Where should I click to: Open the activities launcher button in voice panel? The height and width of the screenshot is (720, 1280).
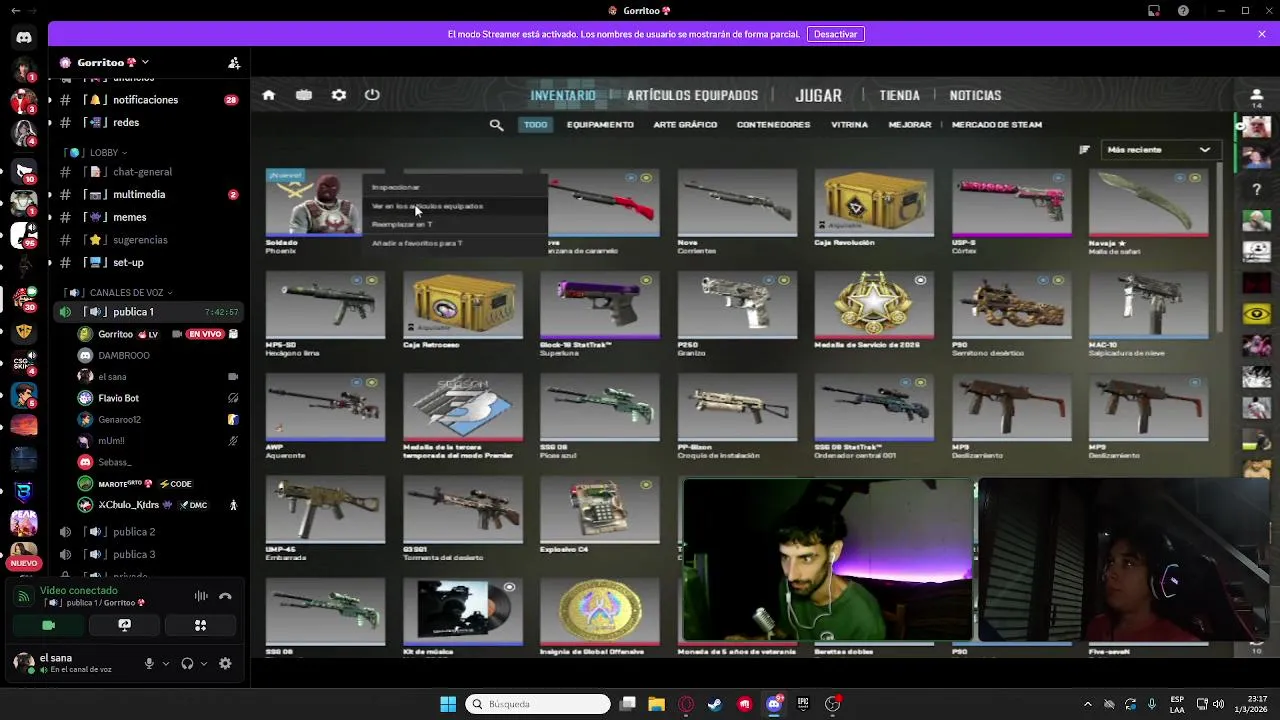[200, 625]
